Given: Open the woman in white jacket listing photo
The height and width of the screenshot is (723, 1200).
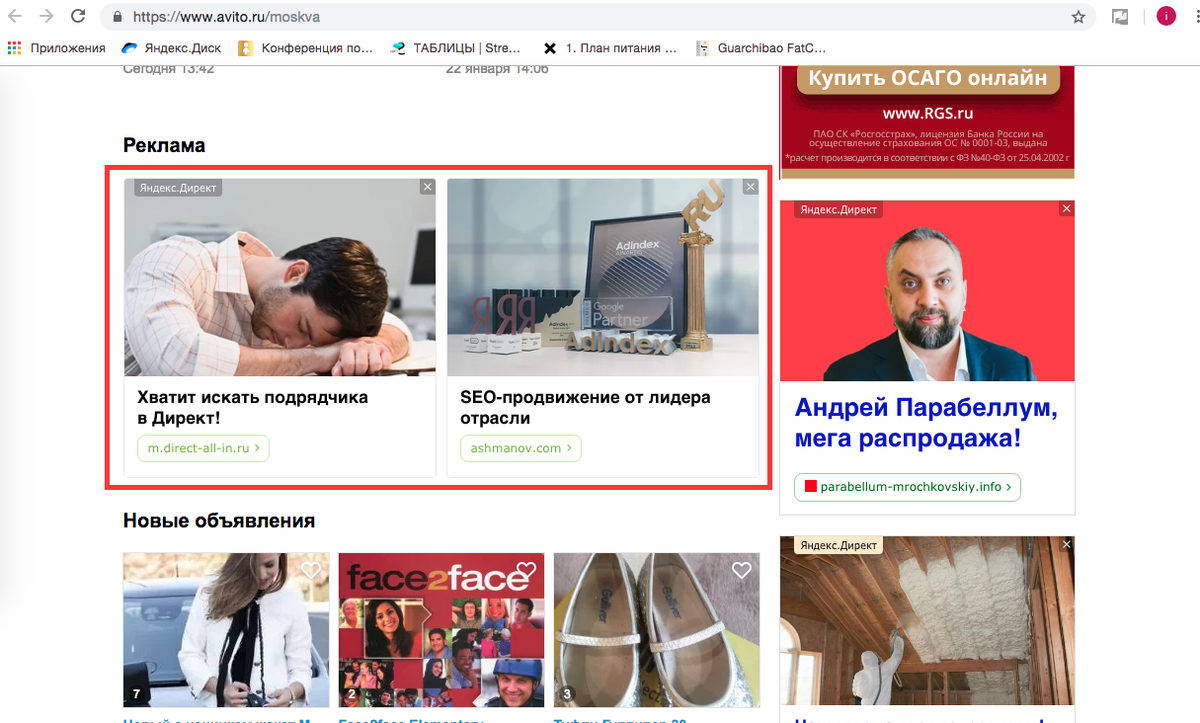Looking at the screenshot, I should 226,629.
